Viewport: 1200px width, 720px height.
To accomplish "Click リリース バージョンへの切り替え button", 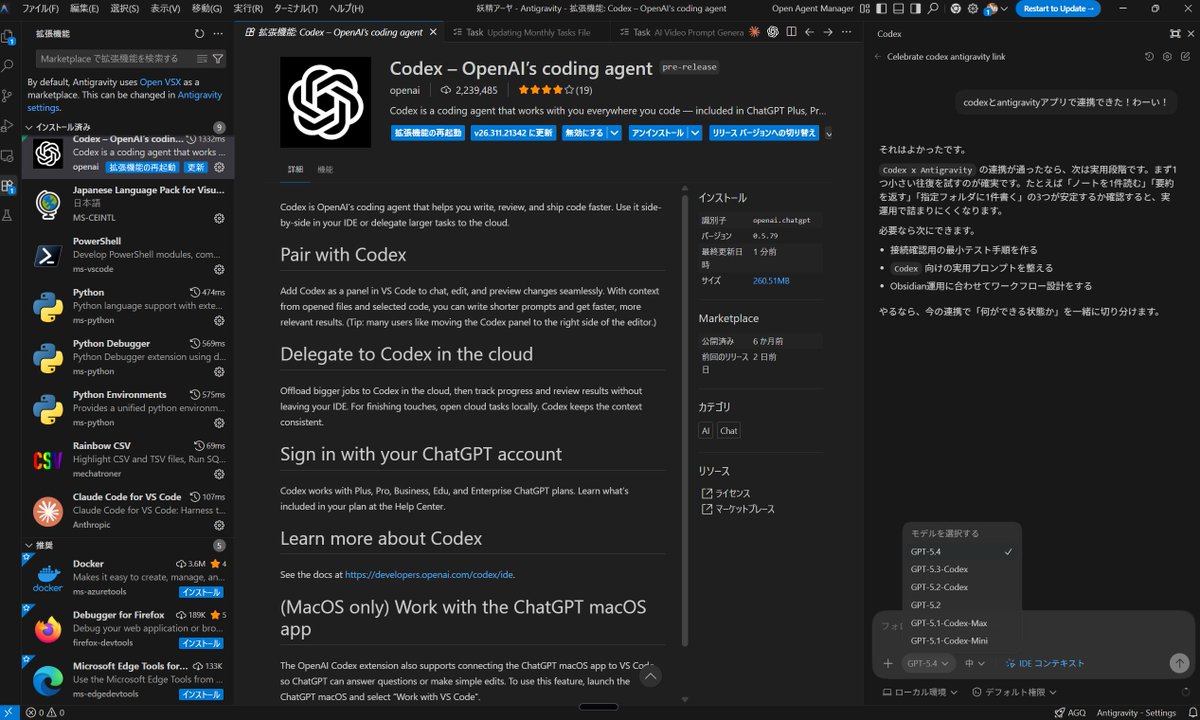I will click(x=764, y=132).
